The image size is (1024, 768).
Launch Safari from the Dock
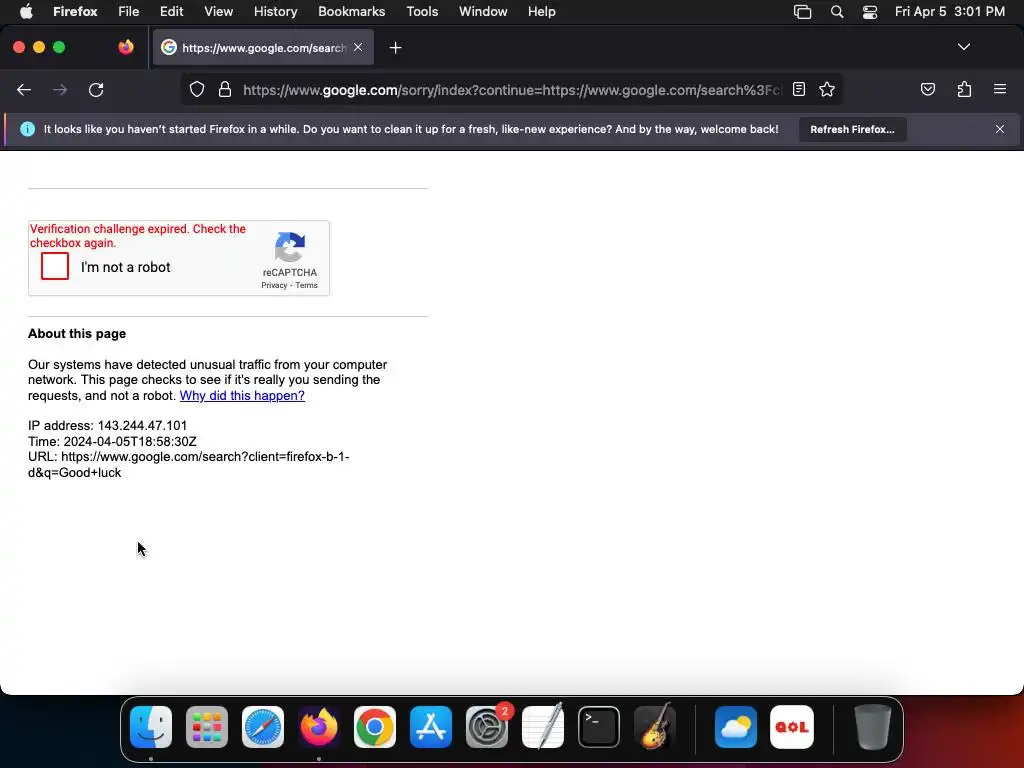coord(263,727)
